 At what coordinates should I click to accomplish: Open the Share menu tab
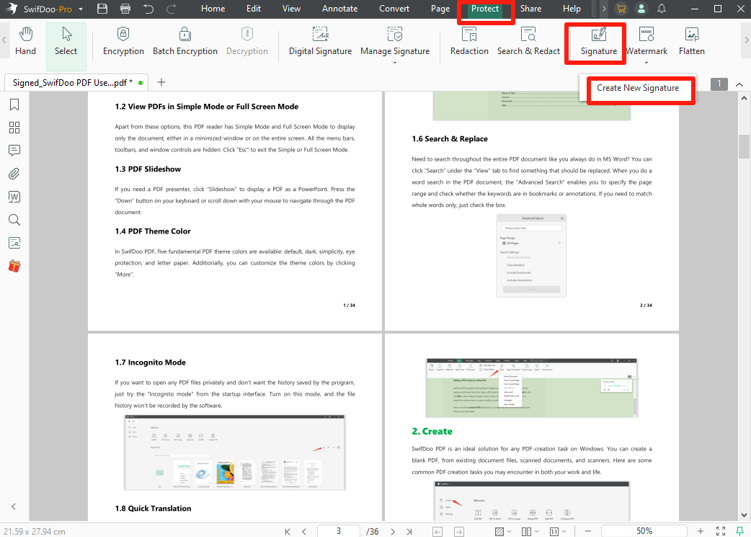click(531, 9)
